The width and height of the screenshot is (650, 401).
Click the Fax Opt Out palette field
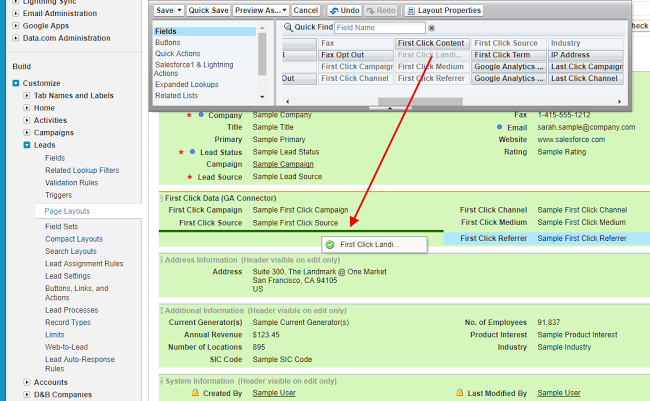(356, 55)
